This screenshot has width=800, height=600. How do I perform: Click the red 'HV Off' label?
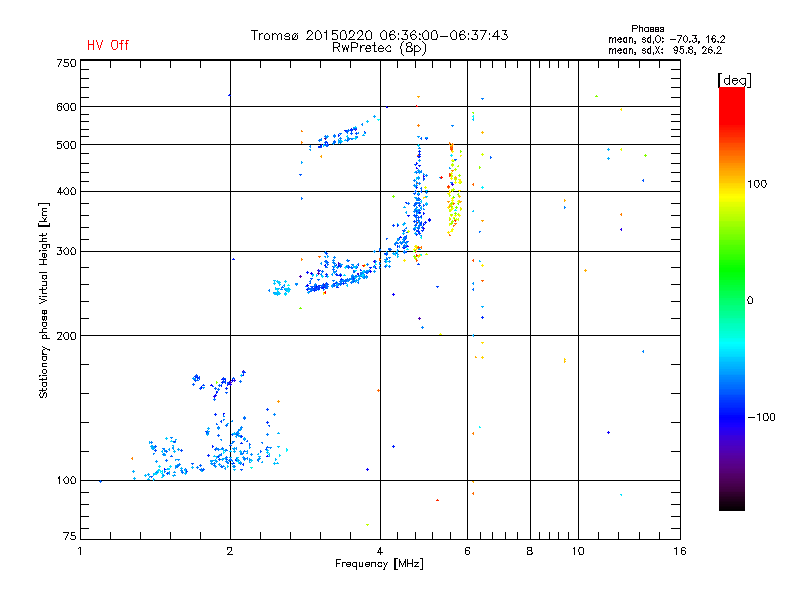coord(108,45)
